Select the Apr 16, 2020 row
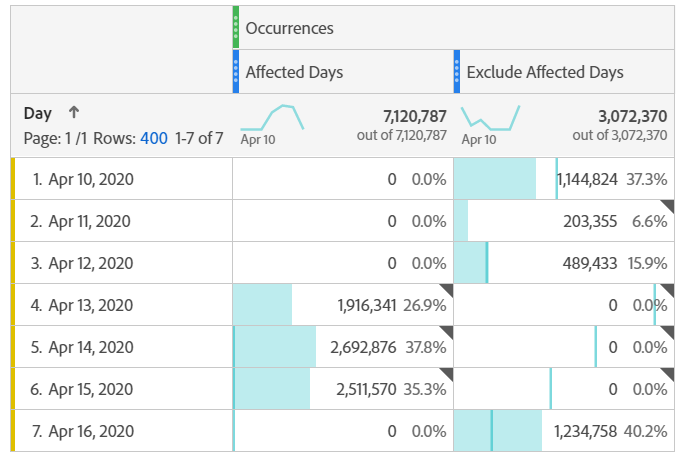This screenshot has height=454, width=684. [x=91, y=431]
